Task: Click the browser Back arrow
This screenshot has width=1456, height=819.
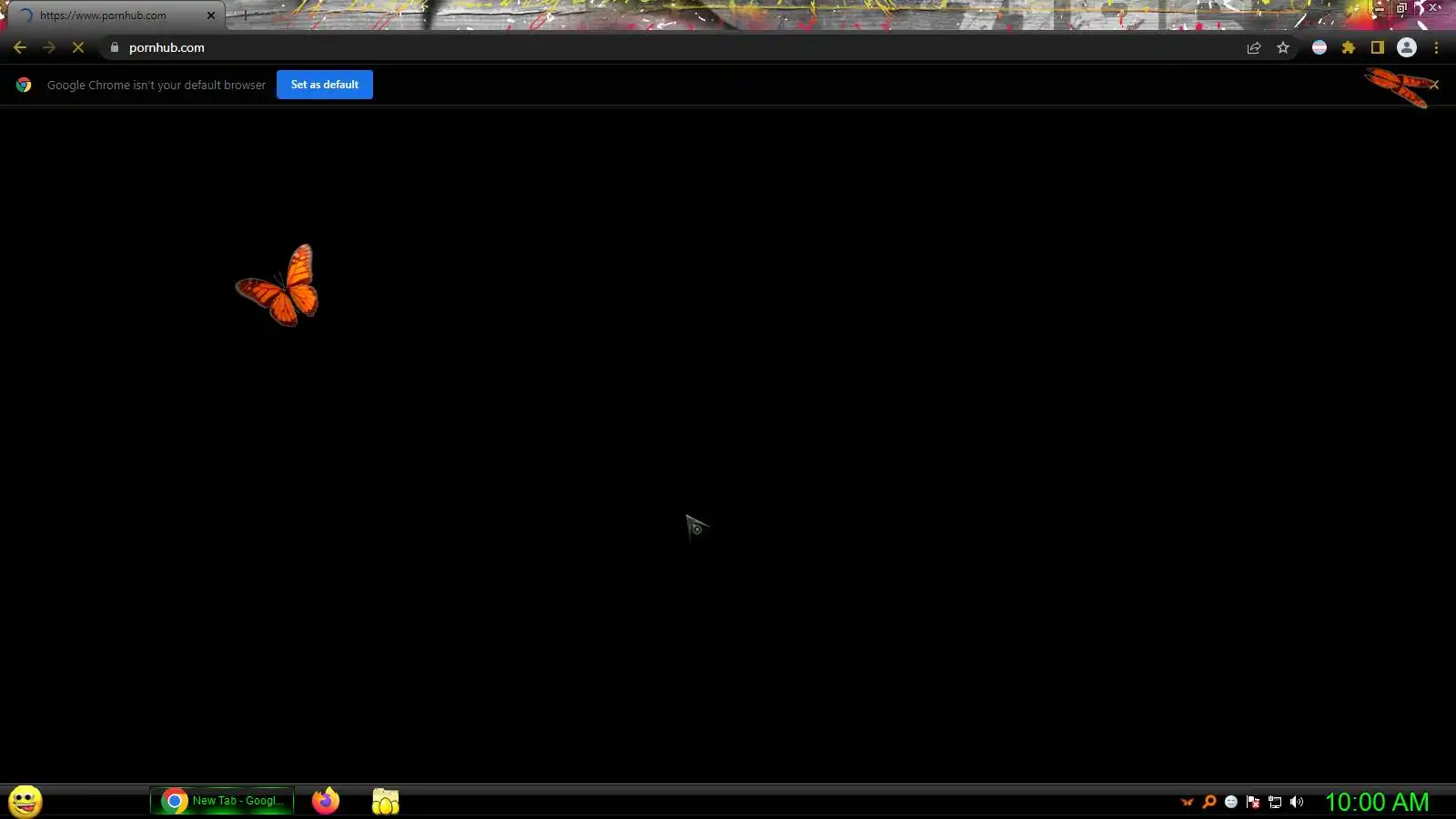Action: [x=20, y=47]
